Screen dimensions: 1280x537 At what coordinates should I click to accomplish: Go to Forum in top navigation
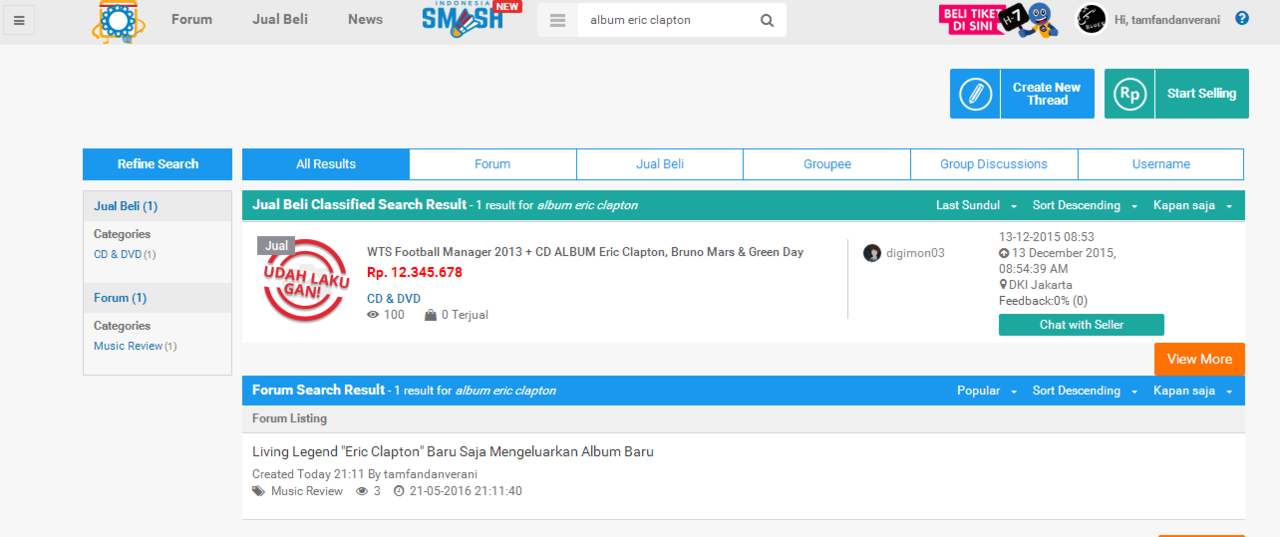click(x=192, y=19)
